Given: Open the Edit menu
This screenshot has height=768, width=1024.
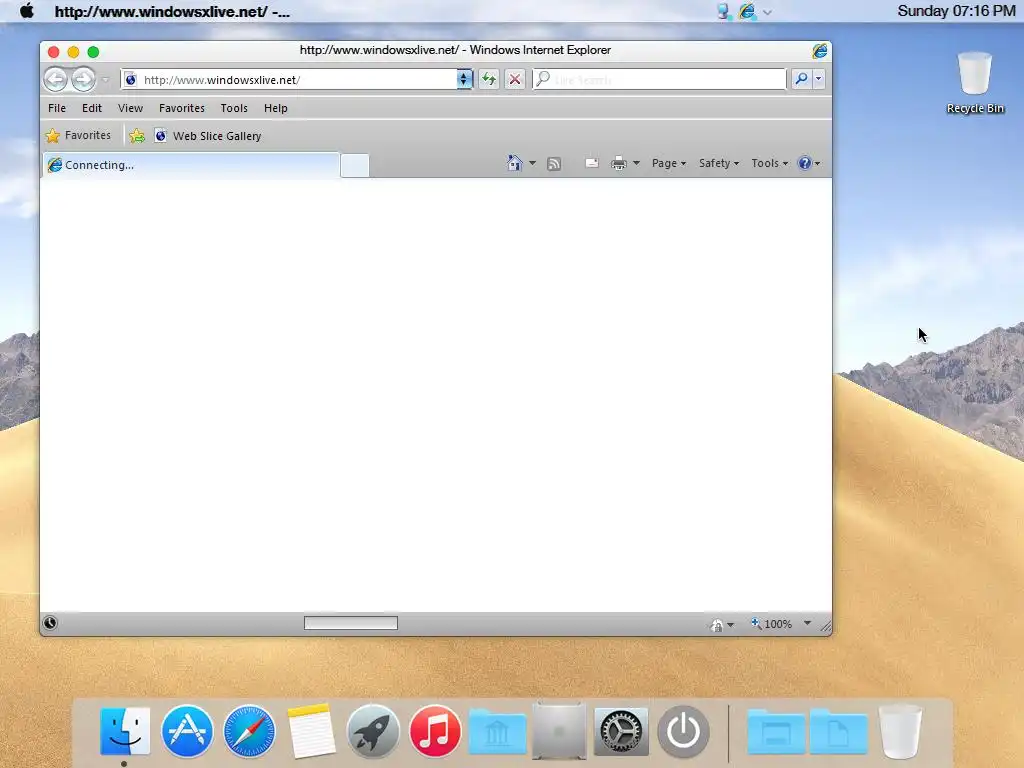Looking at the screenshot, I should coord(91,108).
